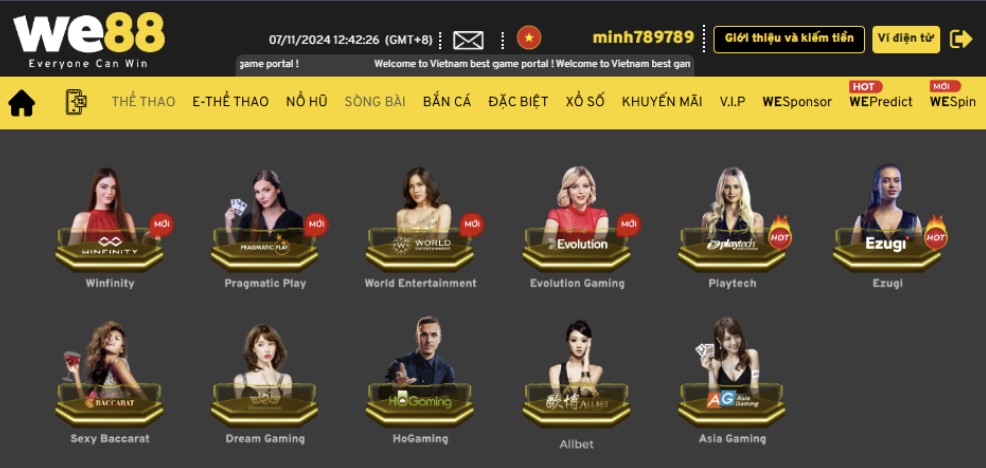
Task: Open the Ví điện tử wallet button
Action: coord(906,39)
